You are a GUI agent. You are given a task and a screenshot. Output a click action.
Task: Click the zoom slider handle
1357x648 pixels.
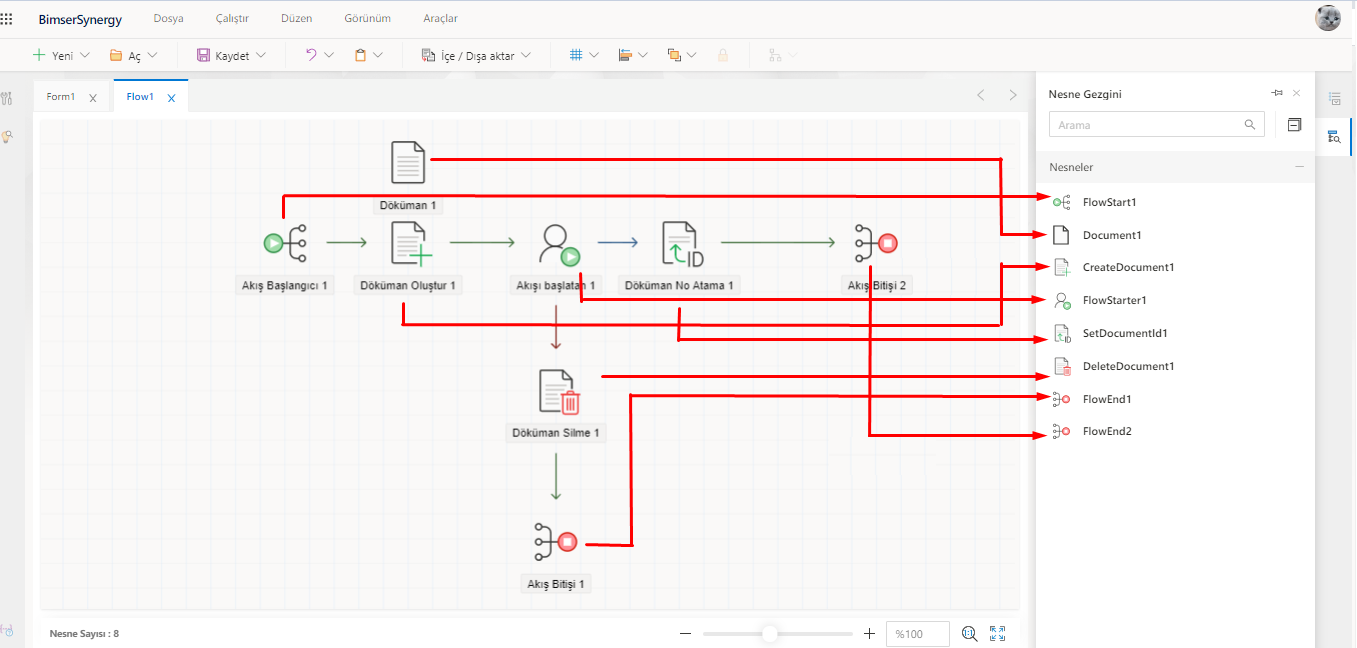(769, 633)
